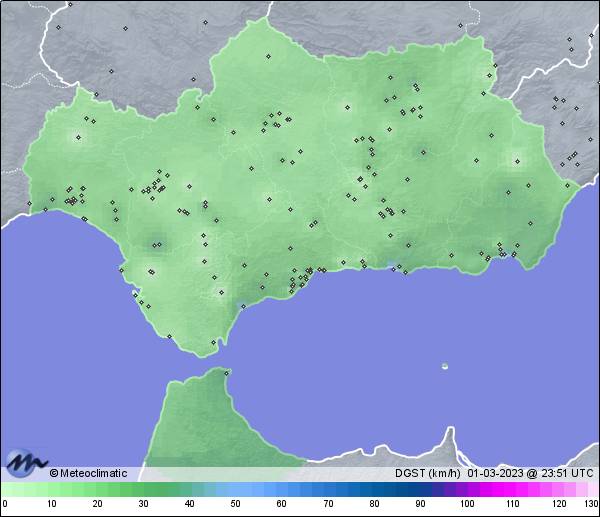The height and width of the screenshot is (517, 600).
Task: Select the light blue coastal station marker near Málaga
Action: click(x=391, y=265)
